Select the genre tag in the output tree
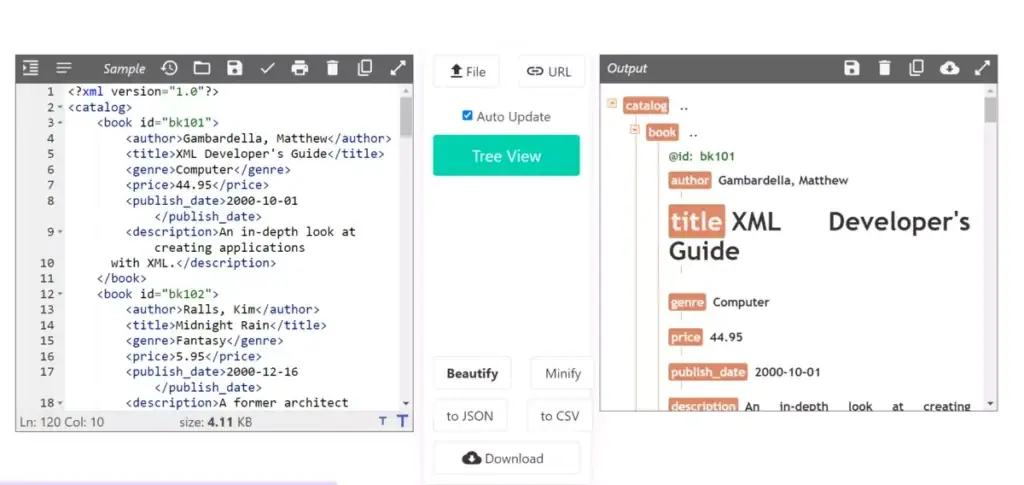1024x485 pixels. click(x=687, y=302)
